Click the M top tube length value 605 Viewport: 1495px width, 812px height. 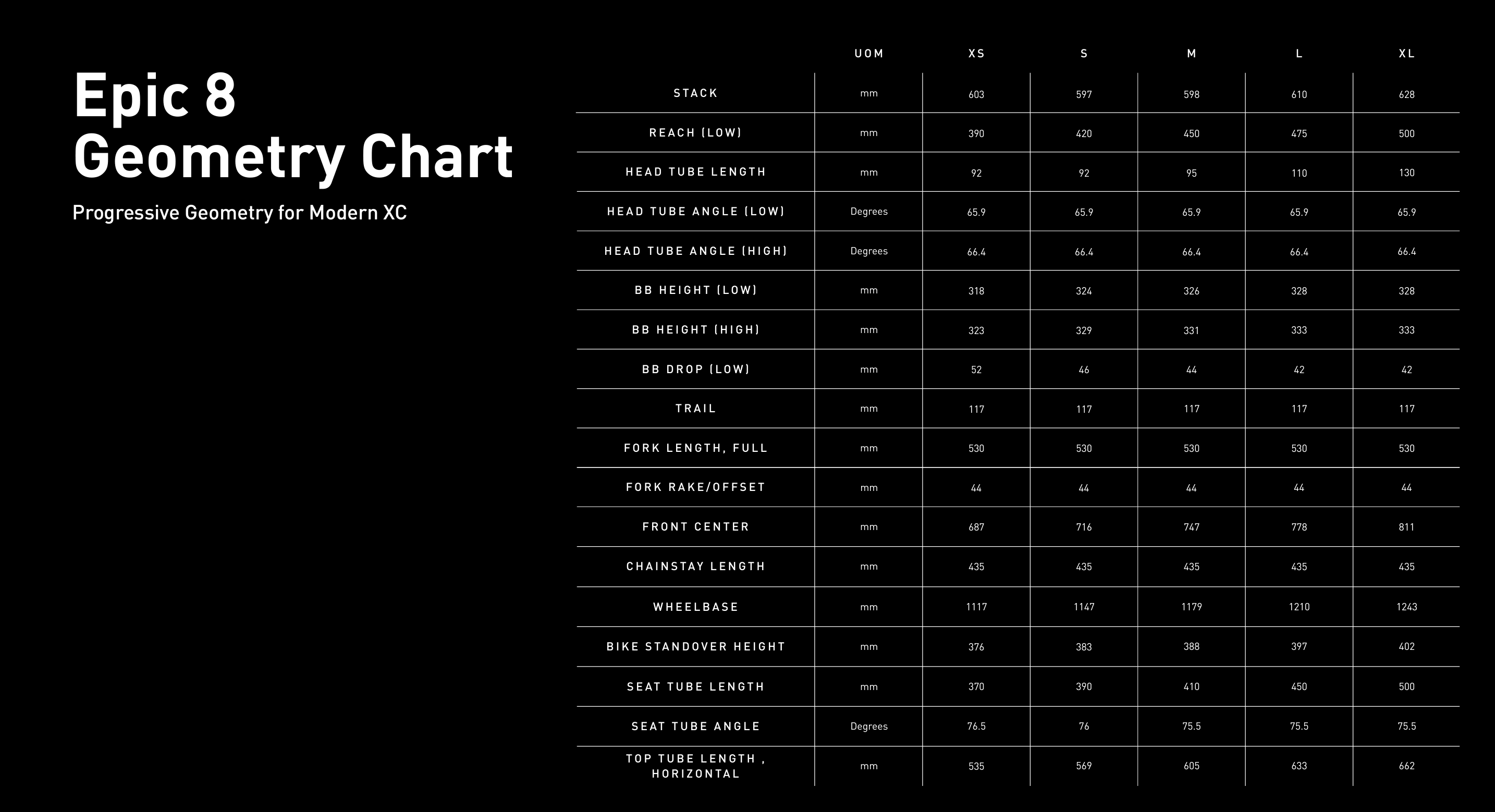[x=1192, y=766]
